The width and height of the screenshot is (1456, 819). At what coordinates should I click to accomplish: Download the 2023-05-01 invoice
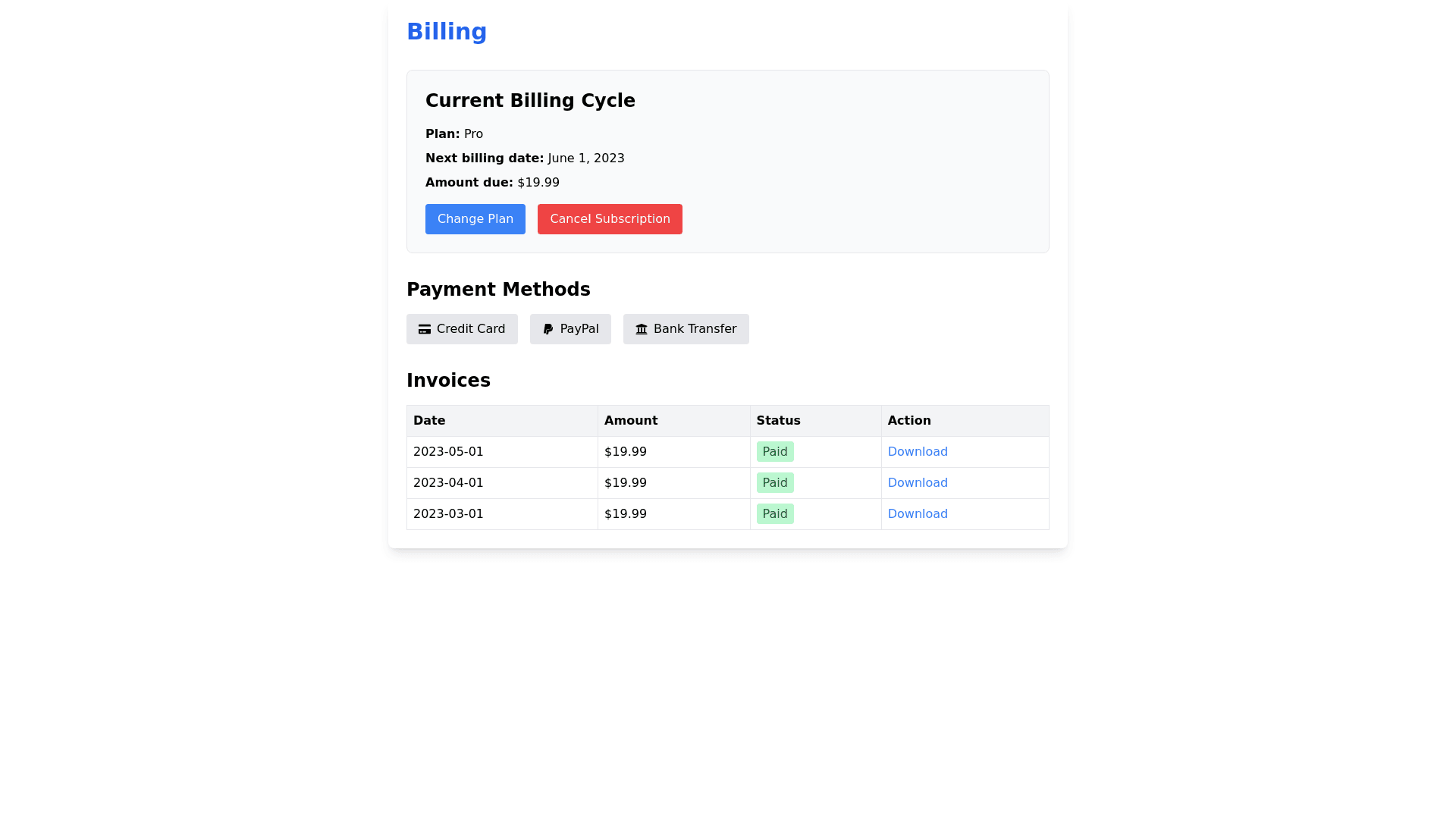click(x=918, y=452)
